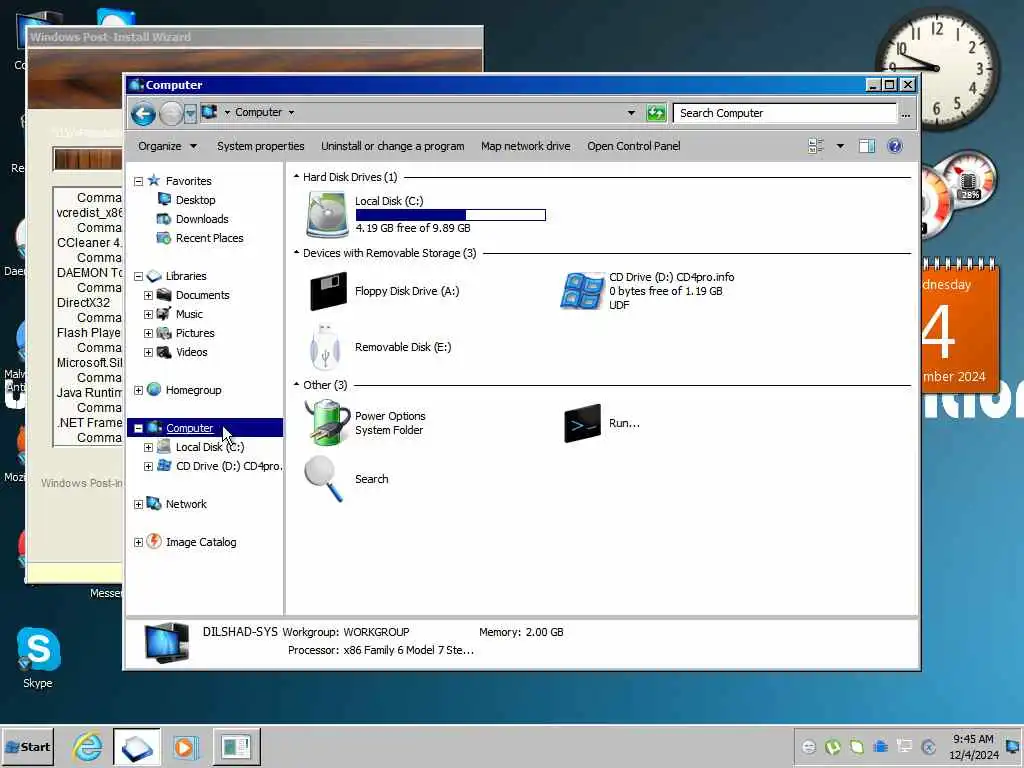Screen dimensions: 1024x768
Task: Go back using the Back arrow button
Action: 143,114
